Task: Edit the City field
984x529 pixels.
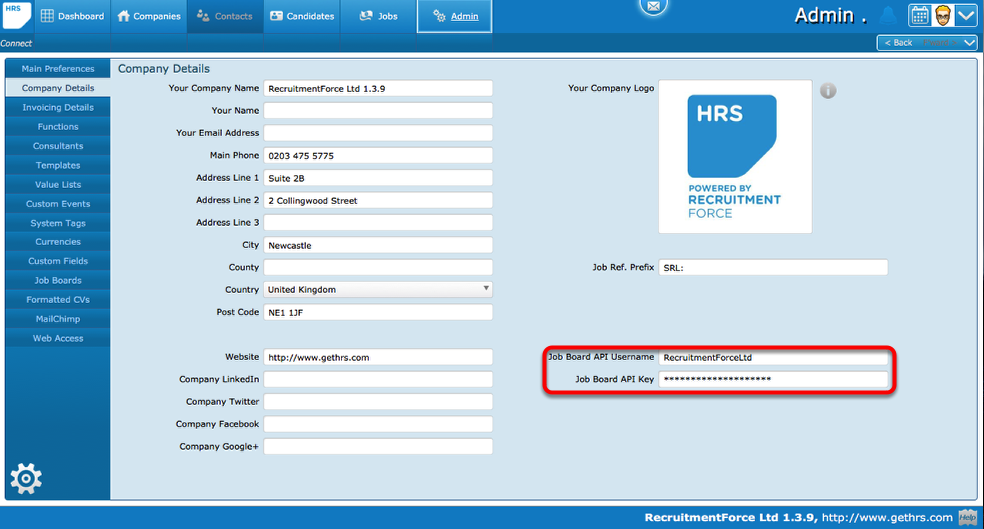Action: pos(378,245)
